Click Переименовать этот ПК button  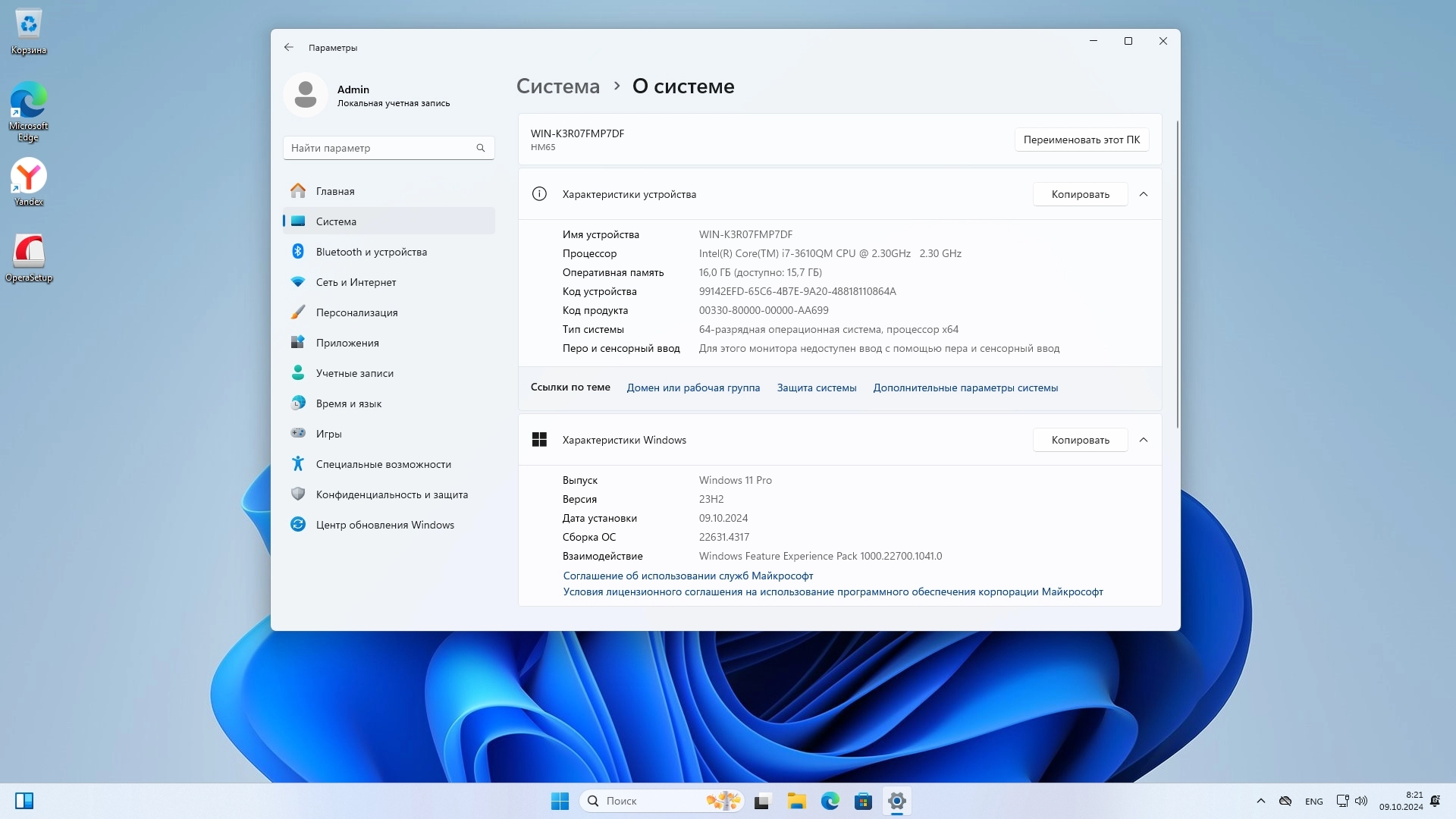click(1081, 140)
